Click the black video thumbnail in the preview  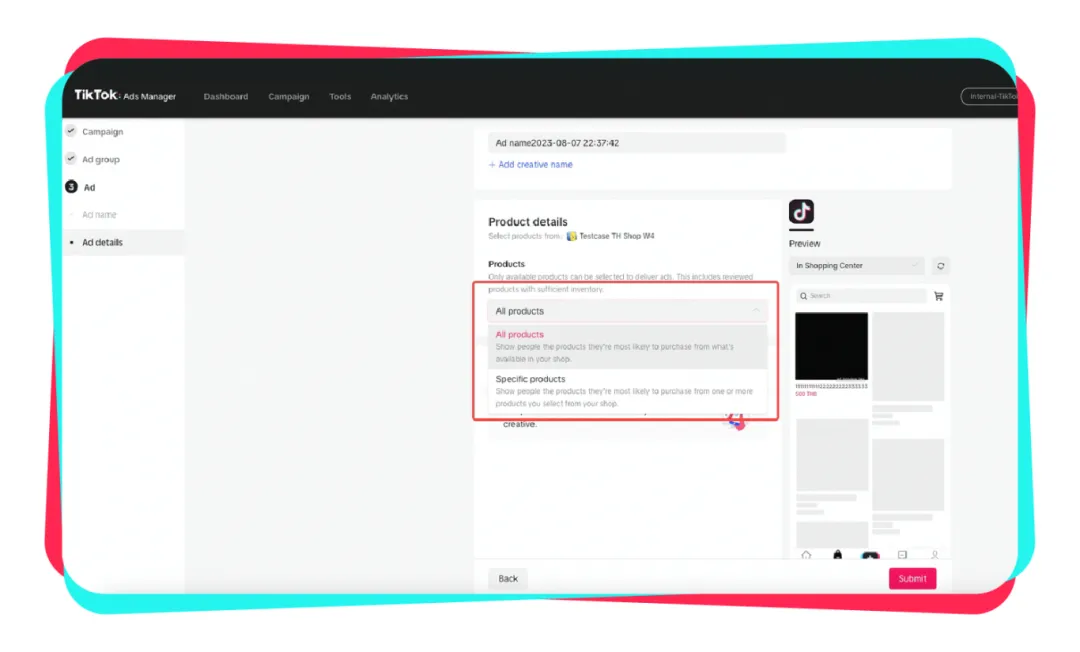pos(831,345)
